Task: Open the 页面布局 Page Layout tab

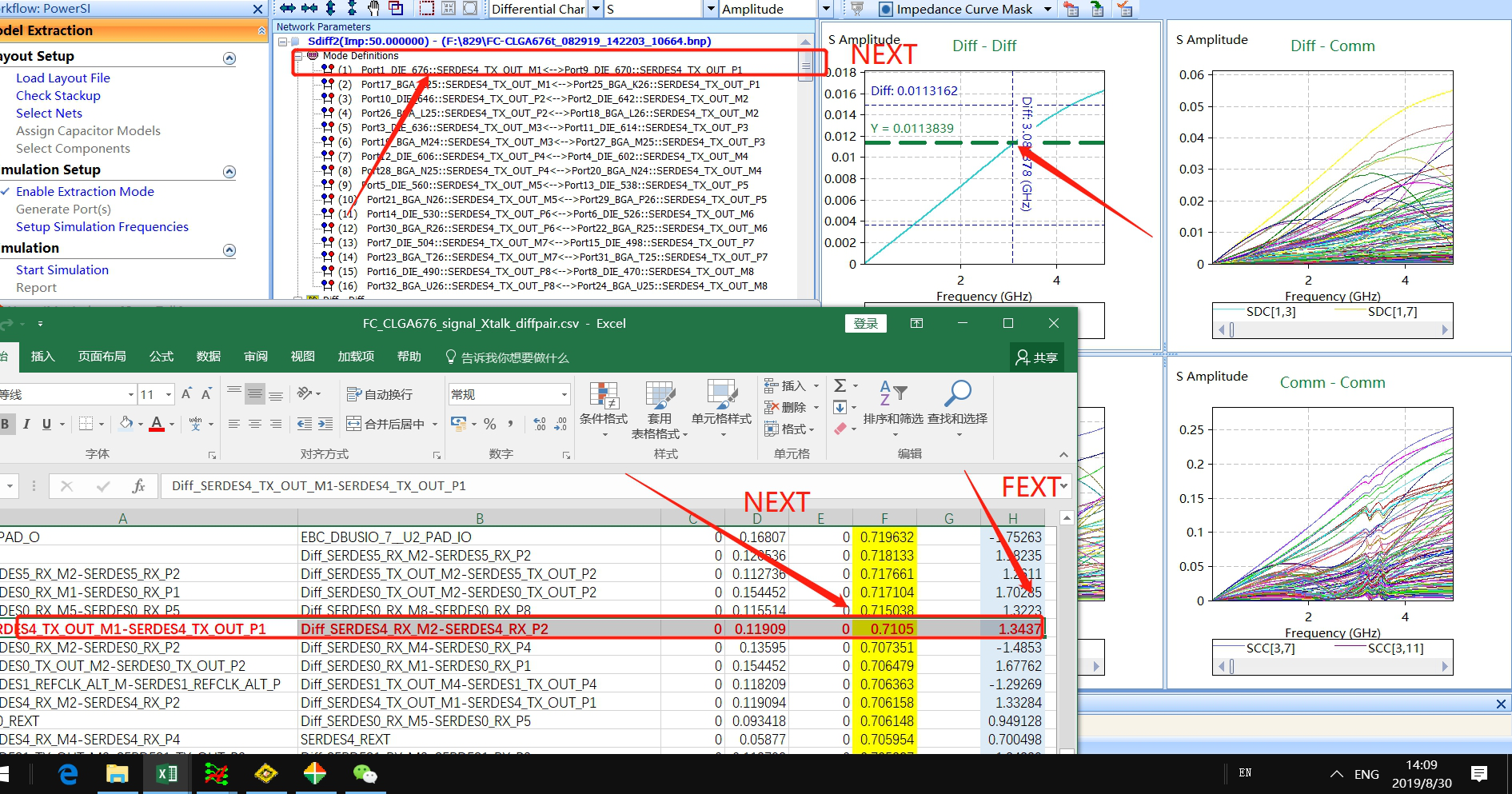Action: [x=102, y=357]
